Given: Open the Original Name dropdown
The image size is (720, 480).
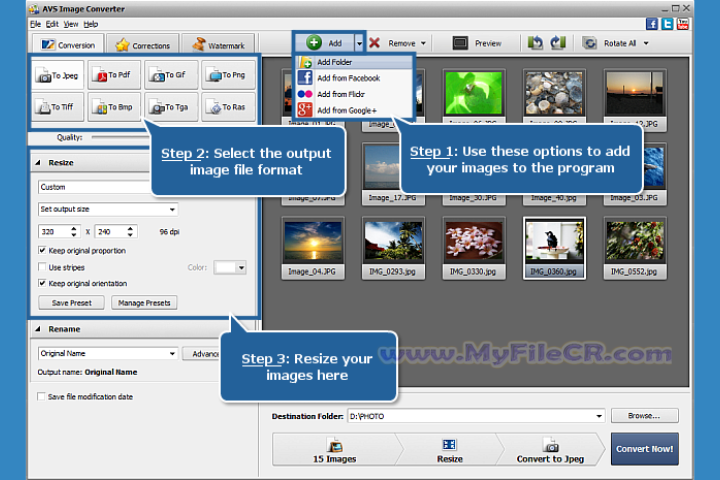Looking at the screenshot, I should [x=172, y=353].
